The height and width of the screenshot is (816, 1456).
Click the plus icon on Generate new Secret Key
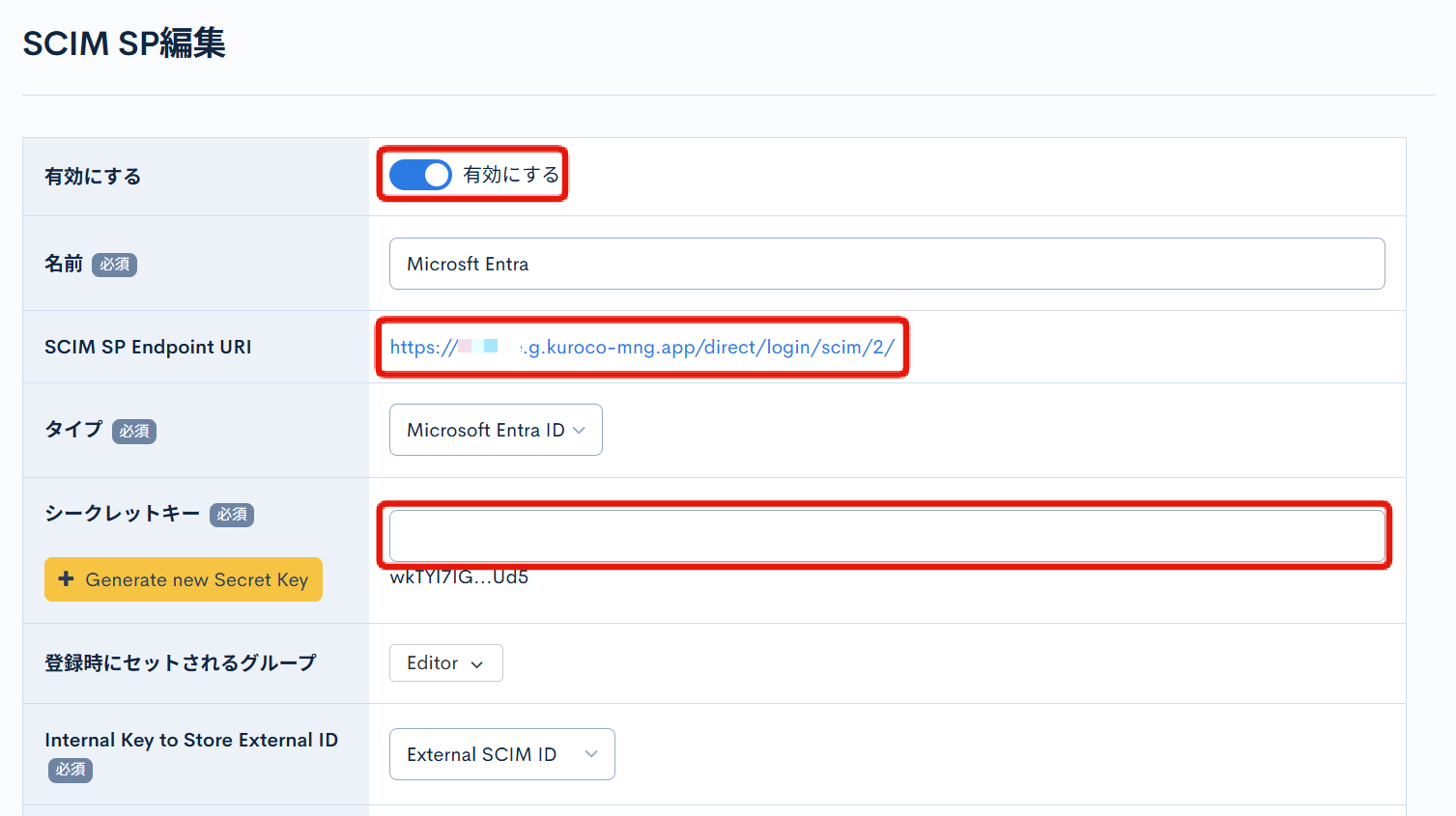click(67, 578)
